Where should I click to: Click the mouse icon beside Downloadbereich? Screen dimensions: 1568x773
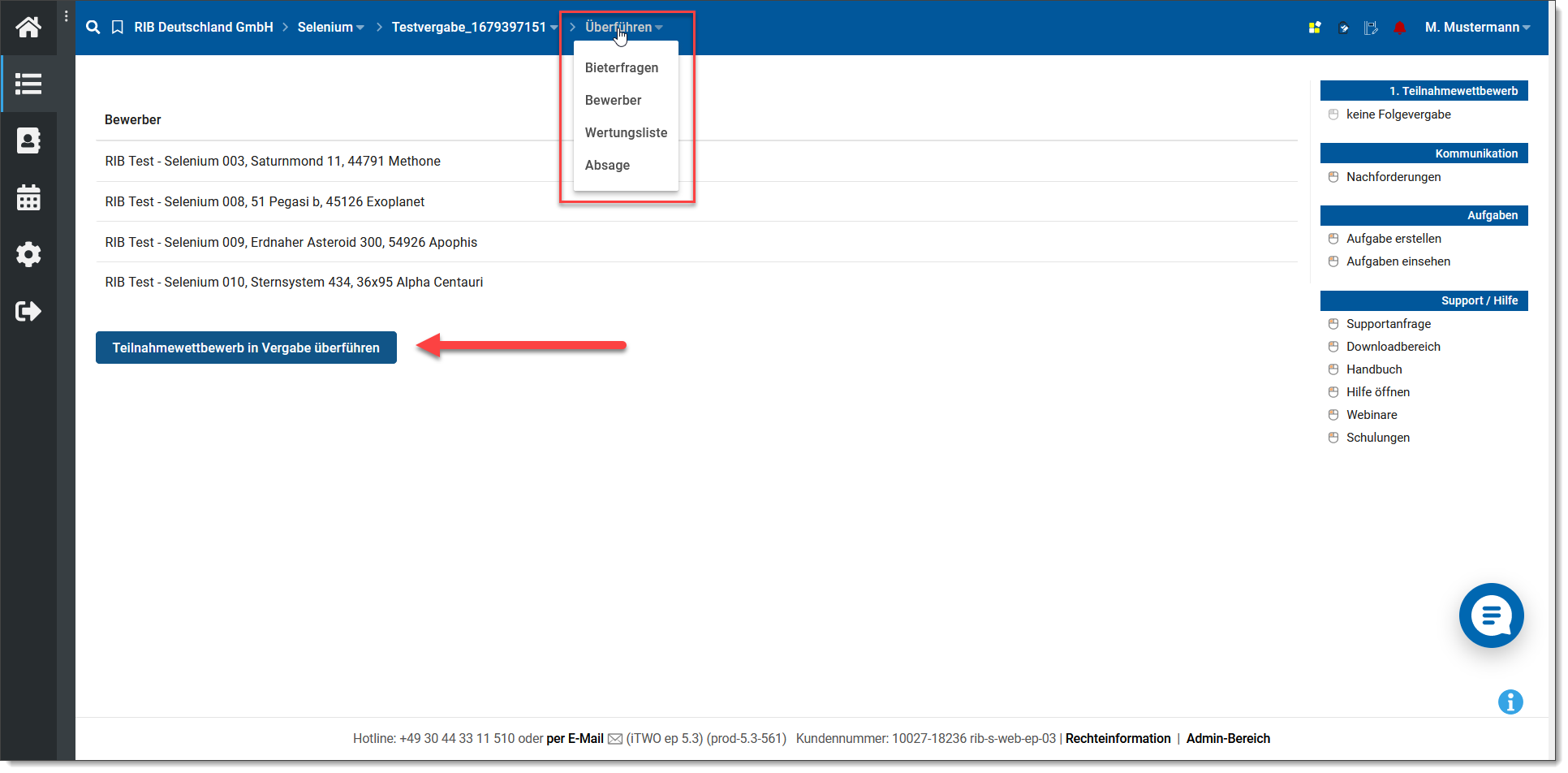point(1333,347)
